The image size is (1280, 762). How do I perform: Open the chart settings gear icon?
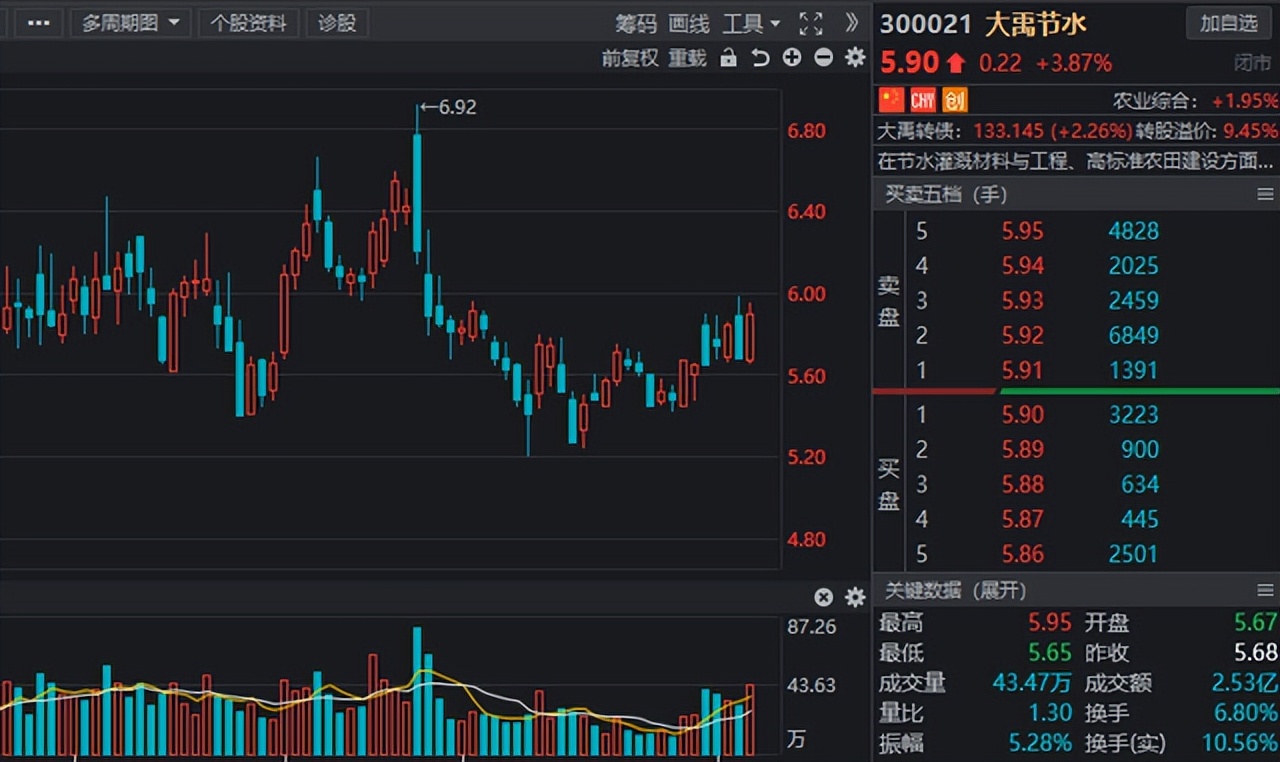[x=854, y=58]
